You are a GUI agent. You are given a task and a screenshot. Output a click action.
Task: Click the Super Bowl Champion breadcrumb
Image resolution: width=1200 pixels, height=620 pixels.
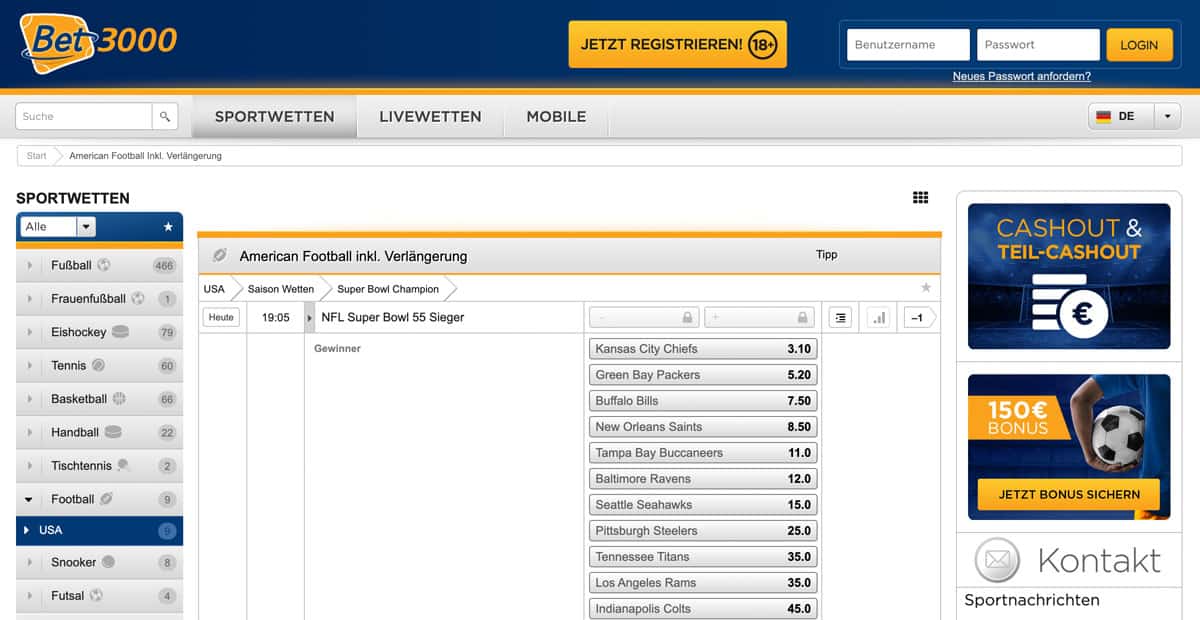(x=388, y=289)
